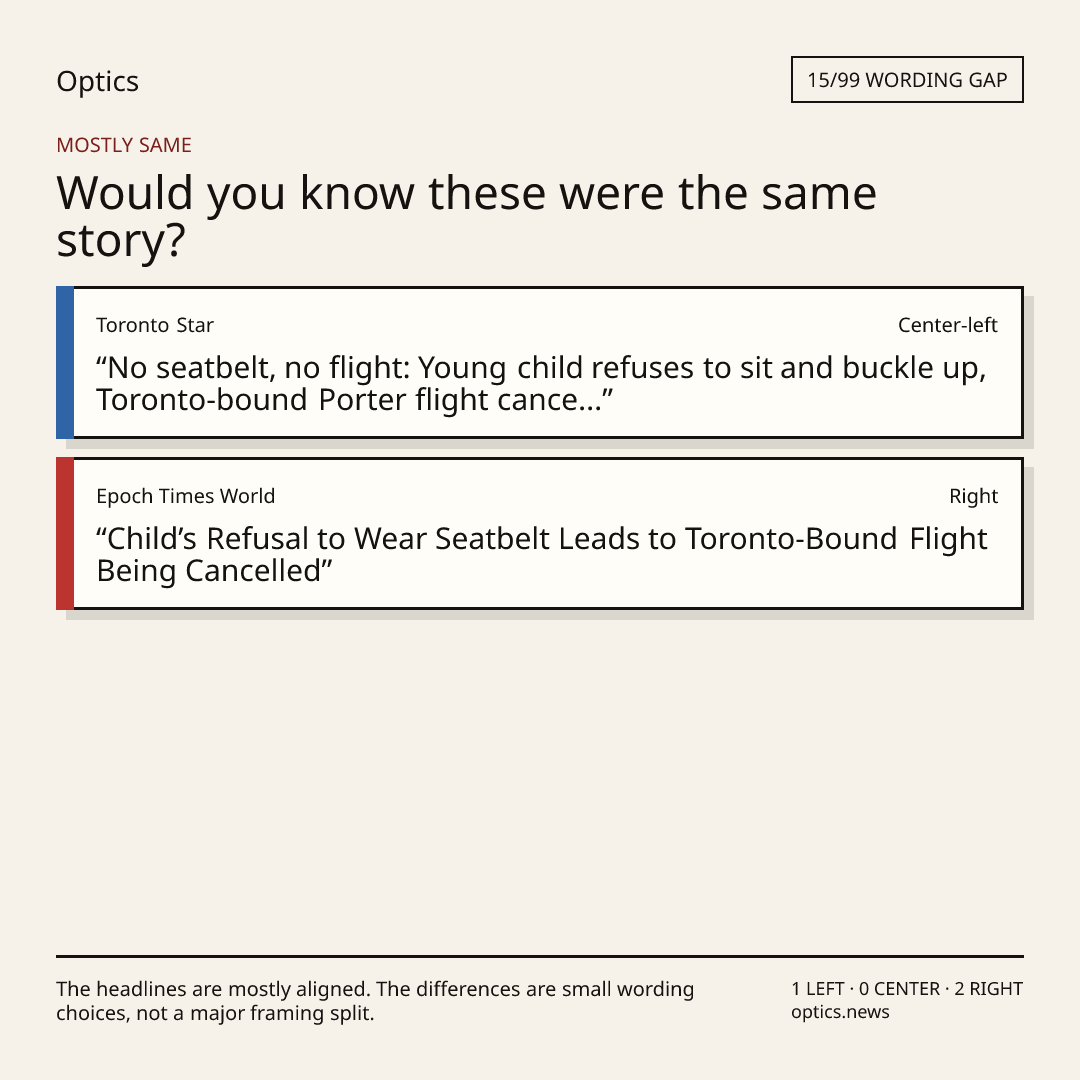Click the 1 LEFT · 0 CENTER · 2 RIGHT tally
The height and width of the screenshot is (1080, 1080).
[907, 988]
